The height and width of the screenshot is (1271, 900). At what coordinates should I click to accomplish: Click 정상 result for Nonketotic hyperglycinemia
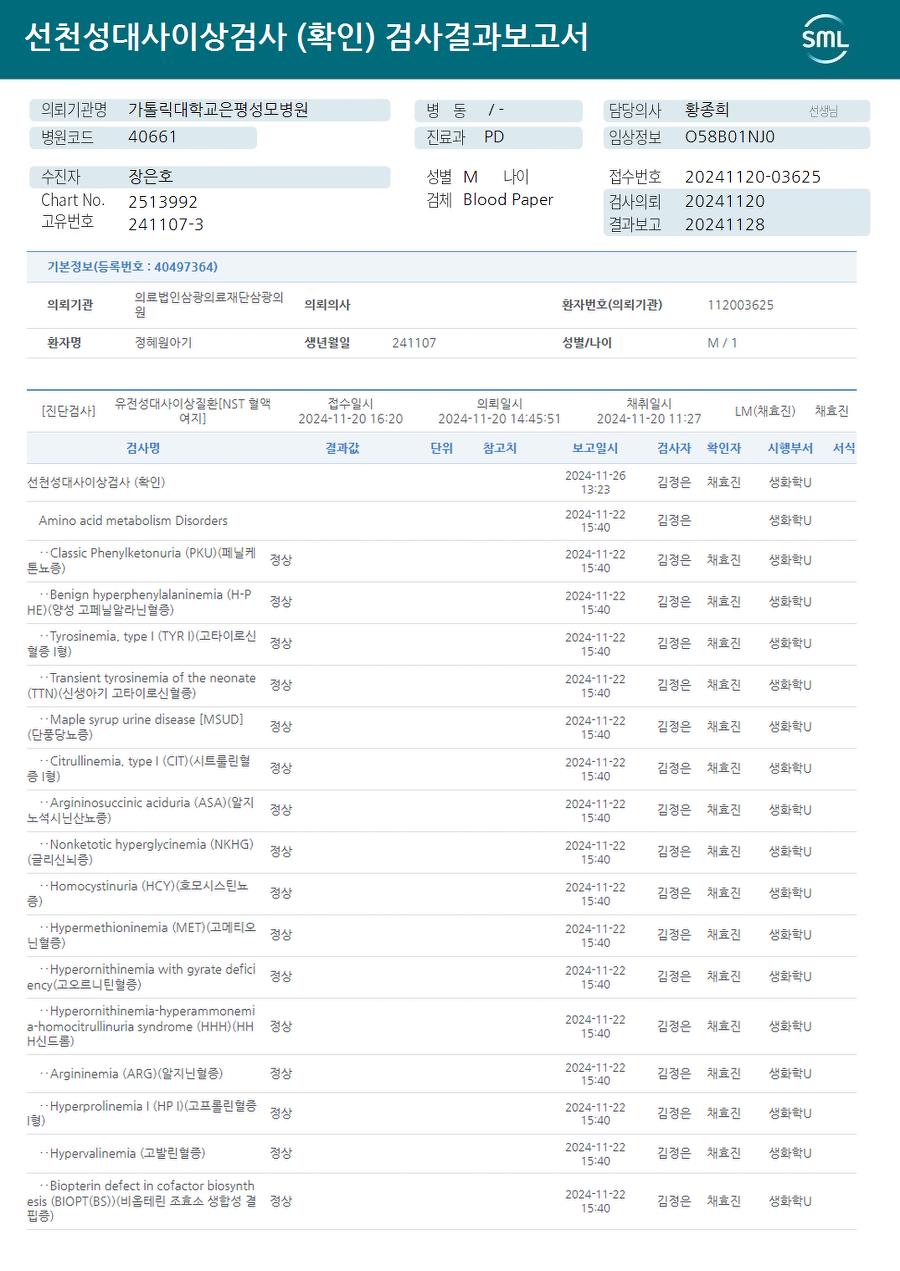coord(281,851)
